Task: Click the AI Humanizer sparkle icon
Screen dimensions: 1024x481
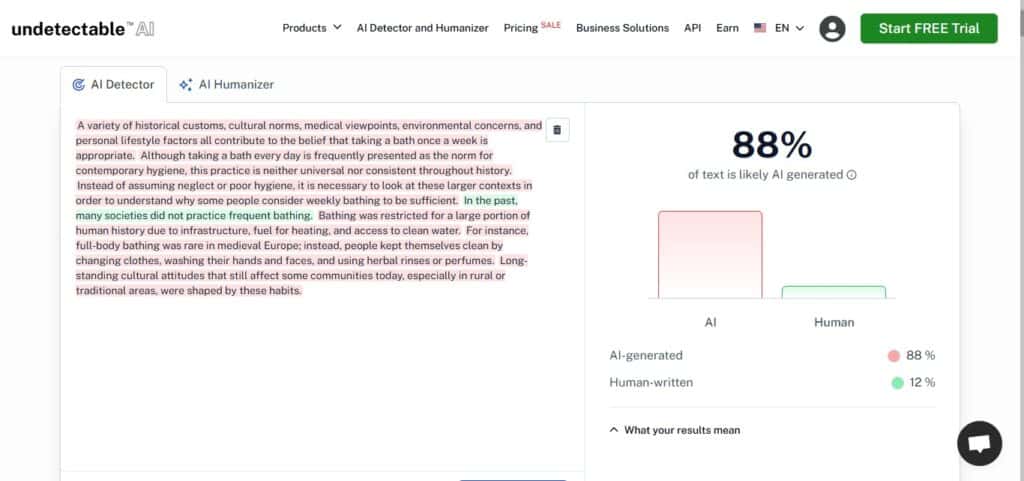Action: pyautogui.click(x=185, y=85)
